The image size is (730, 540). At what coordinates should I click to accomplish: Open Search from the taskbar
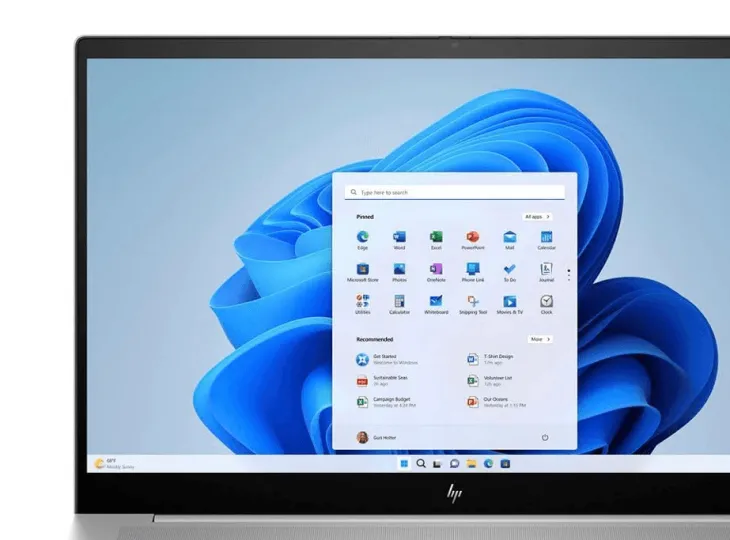[421, 464]
